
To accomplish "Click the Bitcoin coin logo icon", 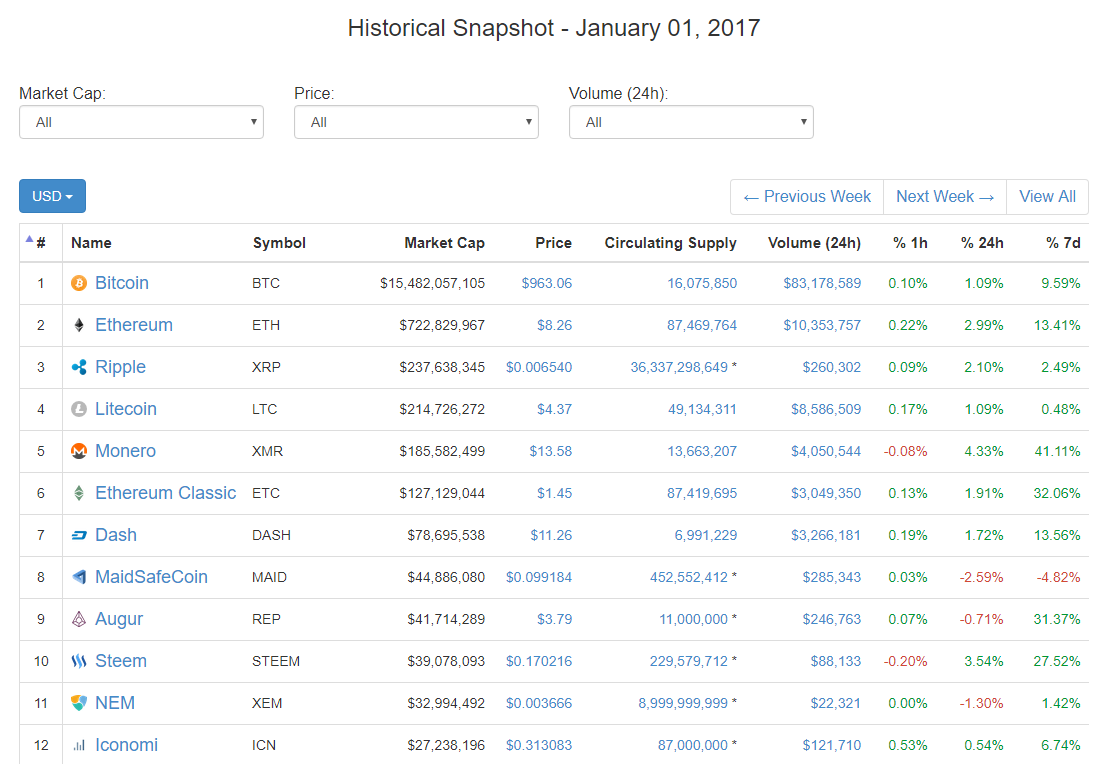I will pyautogui.click(x=79, y=283).
